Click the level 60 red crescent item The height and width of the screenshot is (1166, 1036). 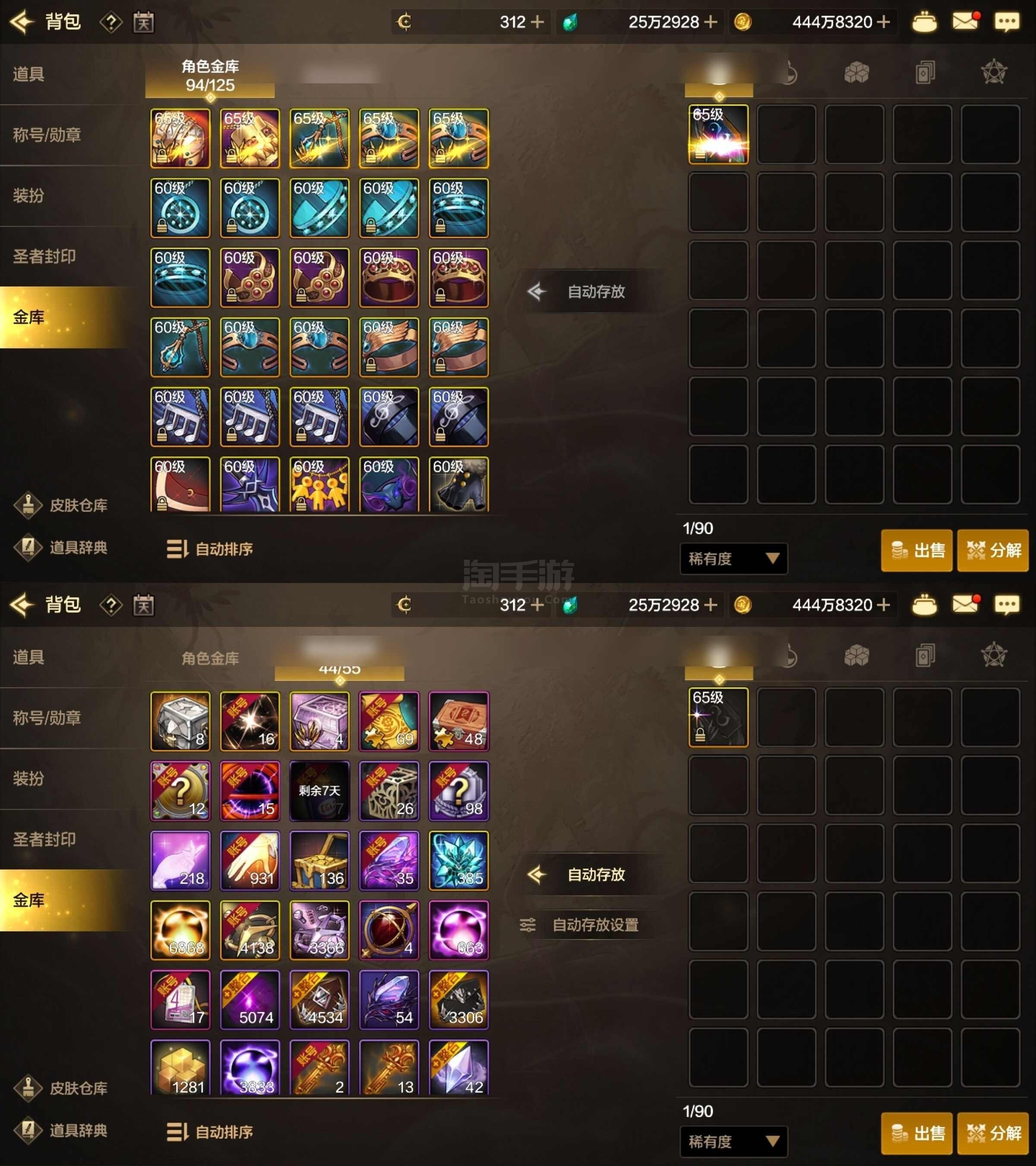(180, 484)
